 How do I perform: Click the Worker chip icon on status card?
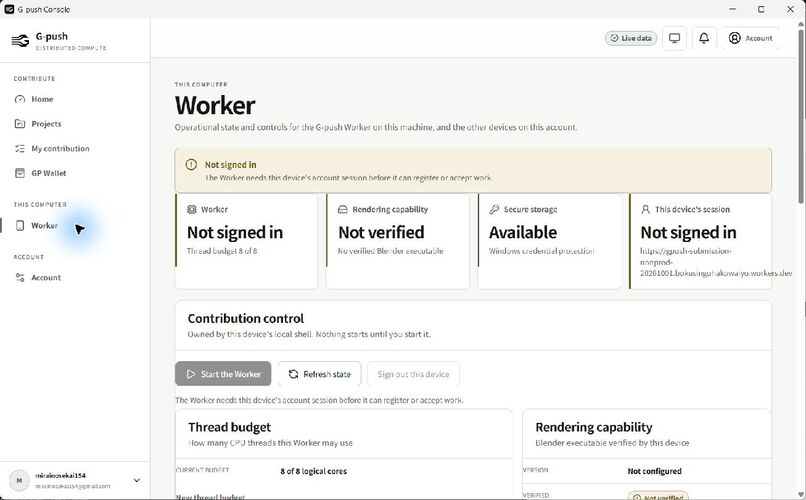(x=192, y=210)
